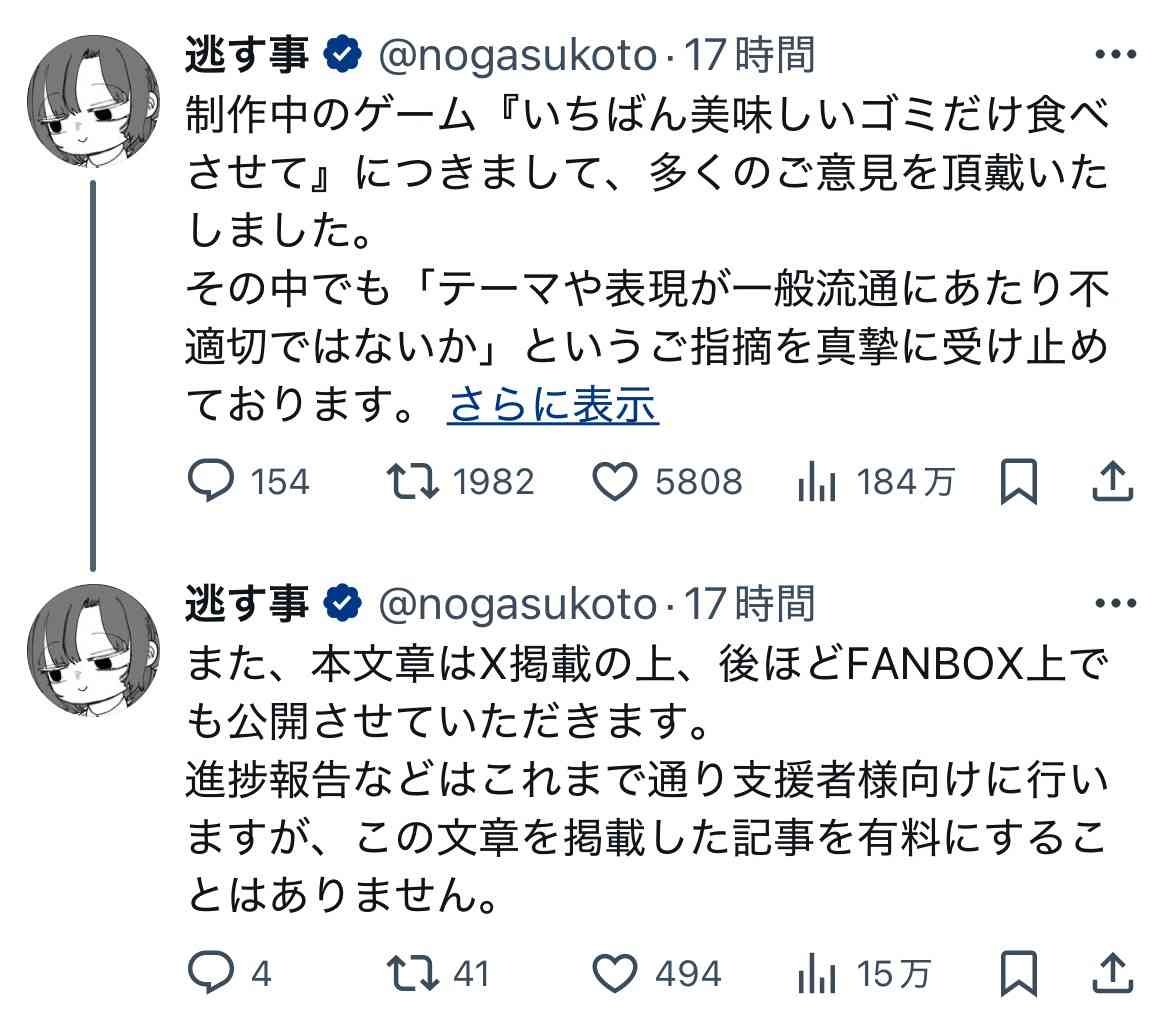Viewport: 1170px width, 1016px height.
Task: Bookmark the first post about the game
Action: (x=1018, y=483)
